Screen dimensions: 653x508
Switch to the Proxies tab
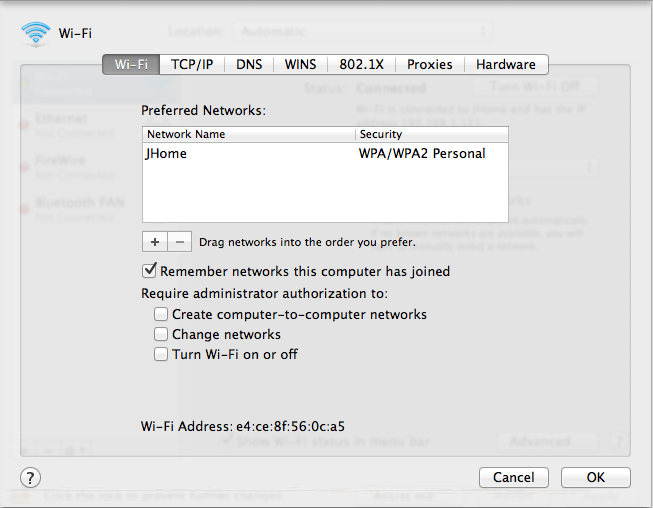[x=430, y=65]
